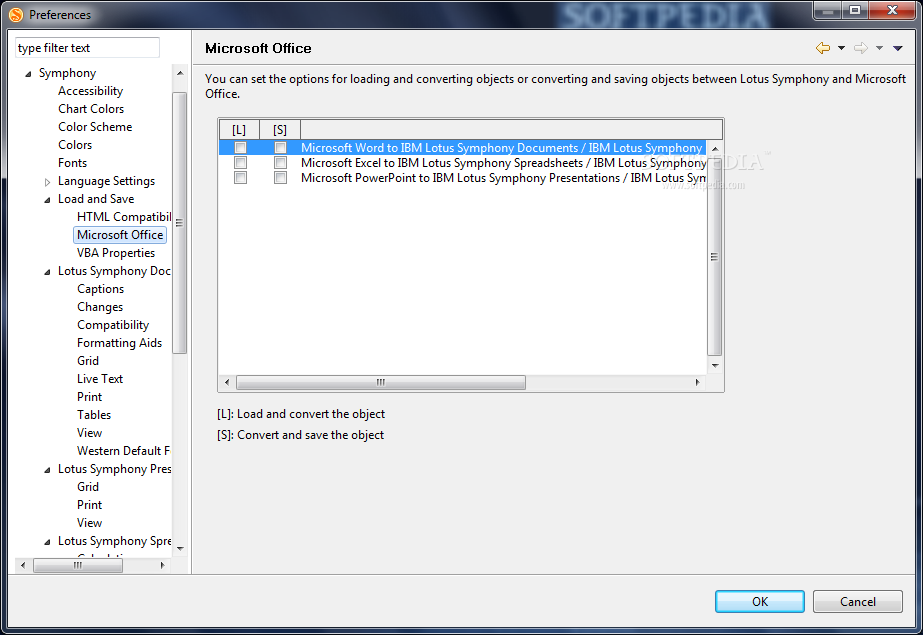Select Print under Lotus Symphony Presentations

89,505
